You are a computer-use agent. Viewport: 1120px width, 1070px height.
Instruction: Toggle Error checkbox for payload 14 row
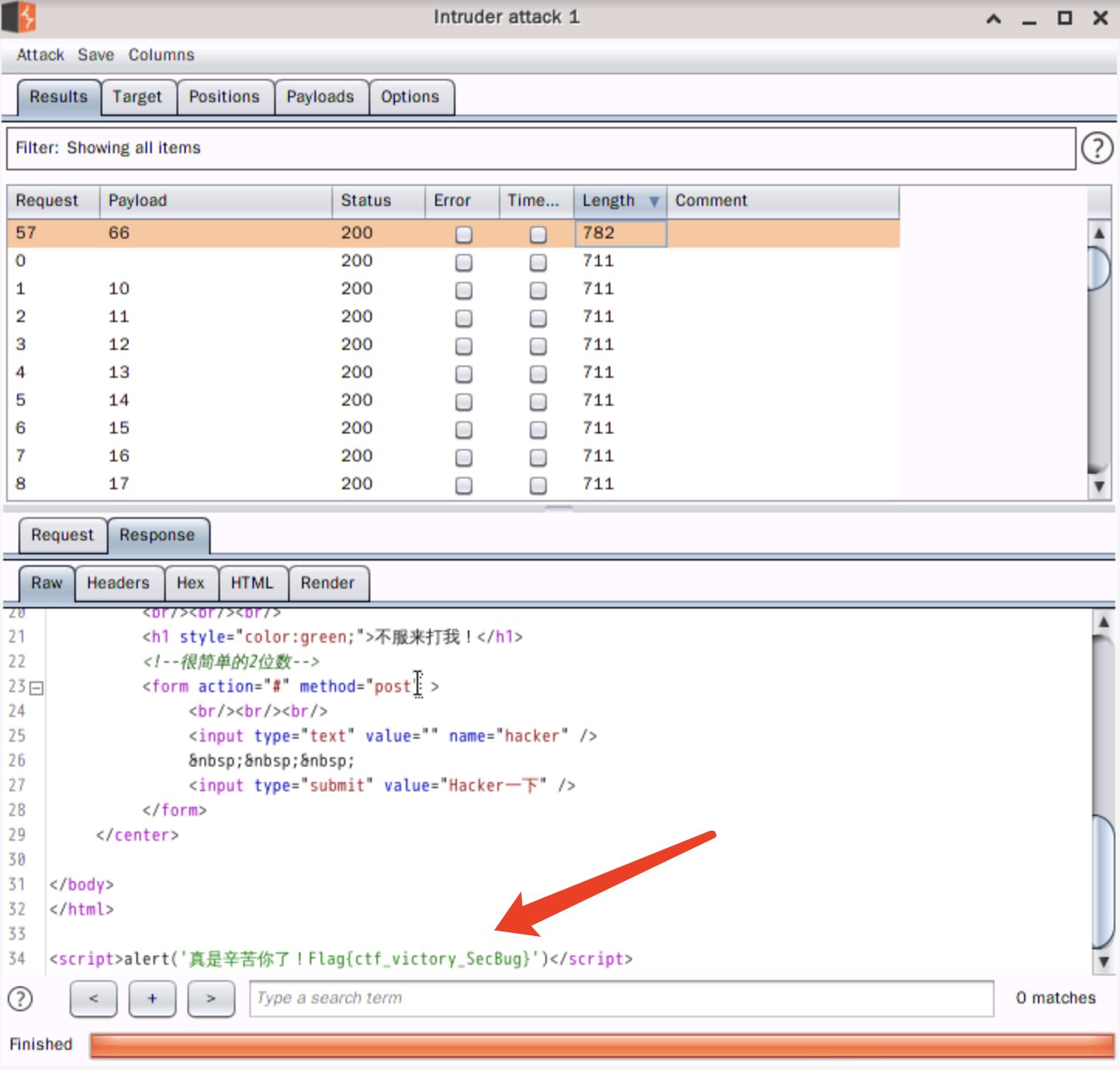(464, 402)
